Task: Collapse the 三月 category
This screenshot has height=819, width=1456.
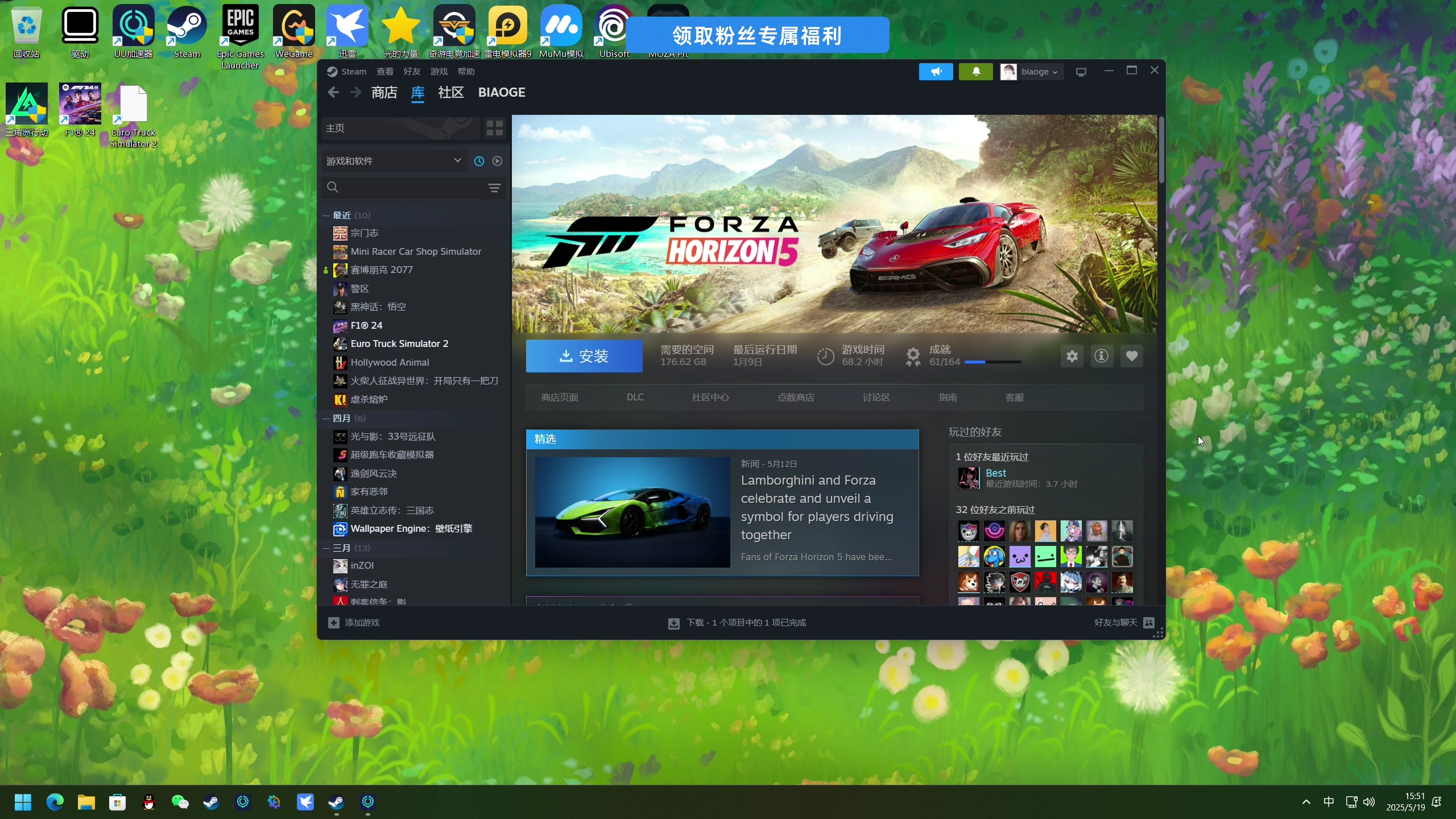Action: tap(326, 548)
